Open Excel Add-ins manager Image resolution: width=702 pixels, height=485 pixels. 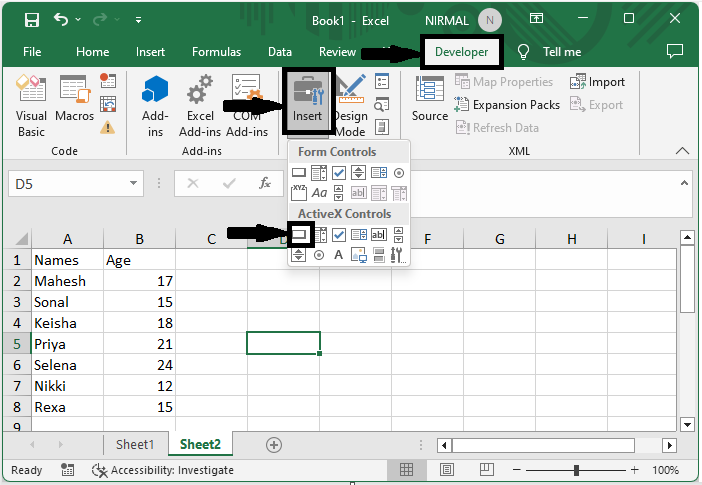[x=200, y=106]
